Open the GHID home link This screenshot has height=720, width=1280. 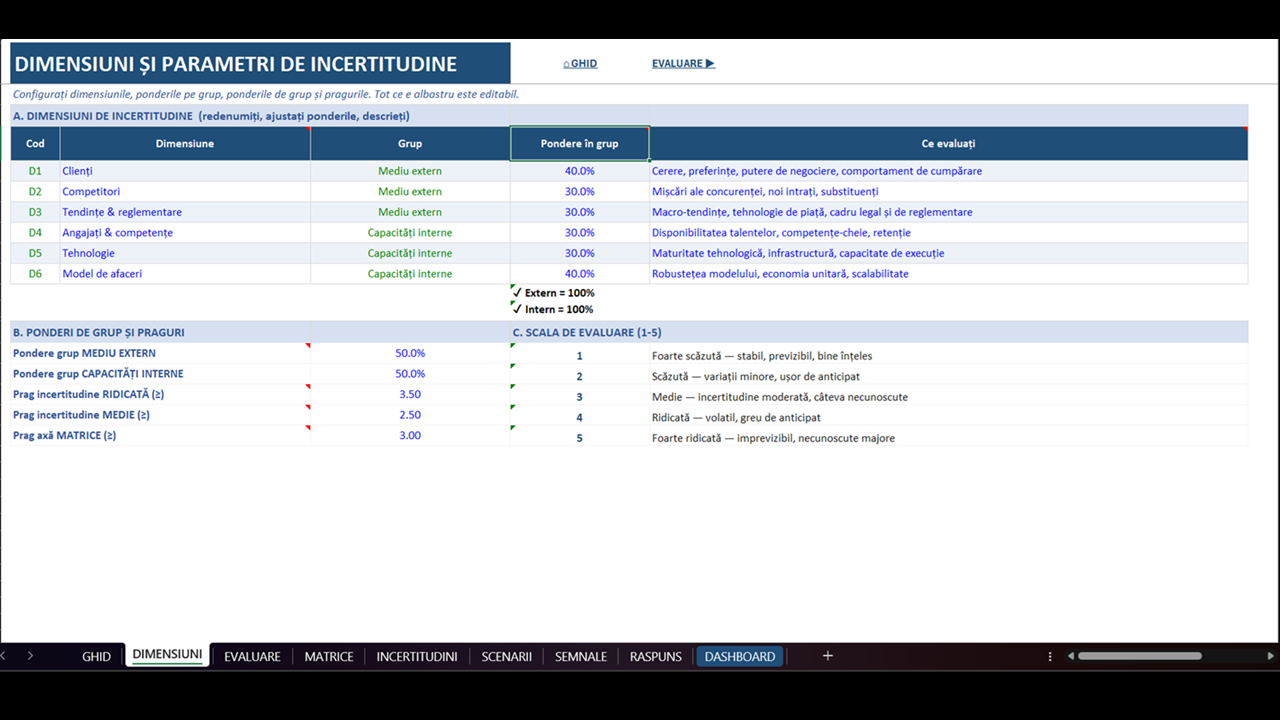(x=580, y=64)
